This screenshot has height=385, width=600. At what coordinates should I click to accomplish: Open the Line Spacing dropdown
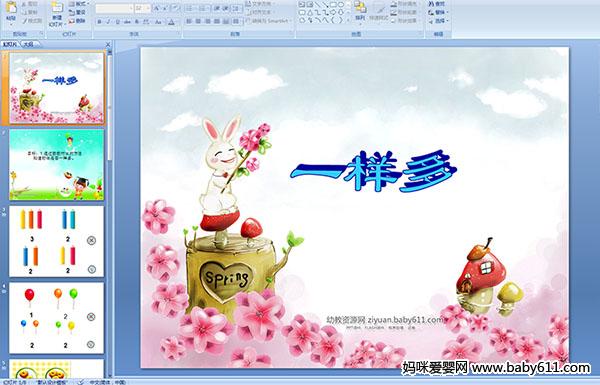click(x=237, y=8)
